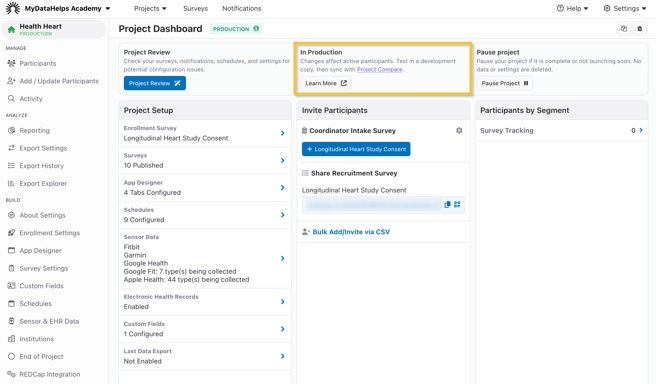The image size is (656, 384).
Task: Expand the App Designer 4 Tabs chevron
Action: [282, 187]
